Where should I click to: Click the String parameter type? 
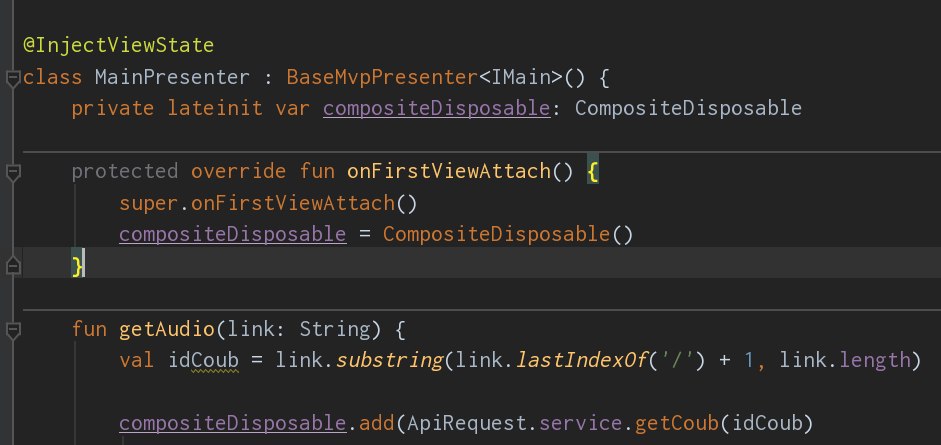[334, 329]
